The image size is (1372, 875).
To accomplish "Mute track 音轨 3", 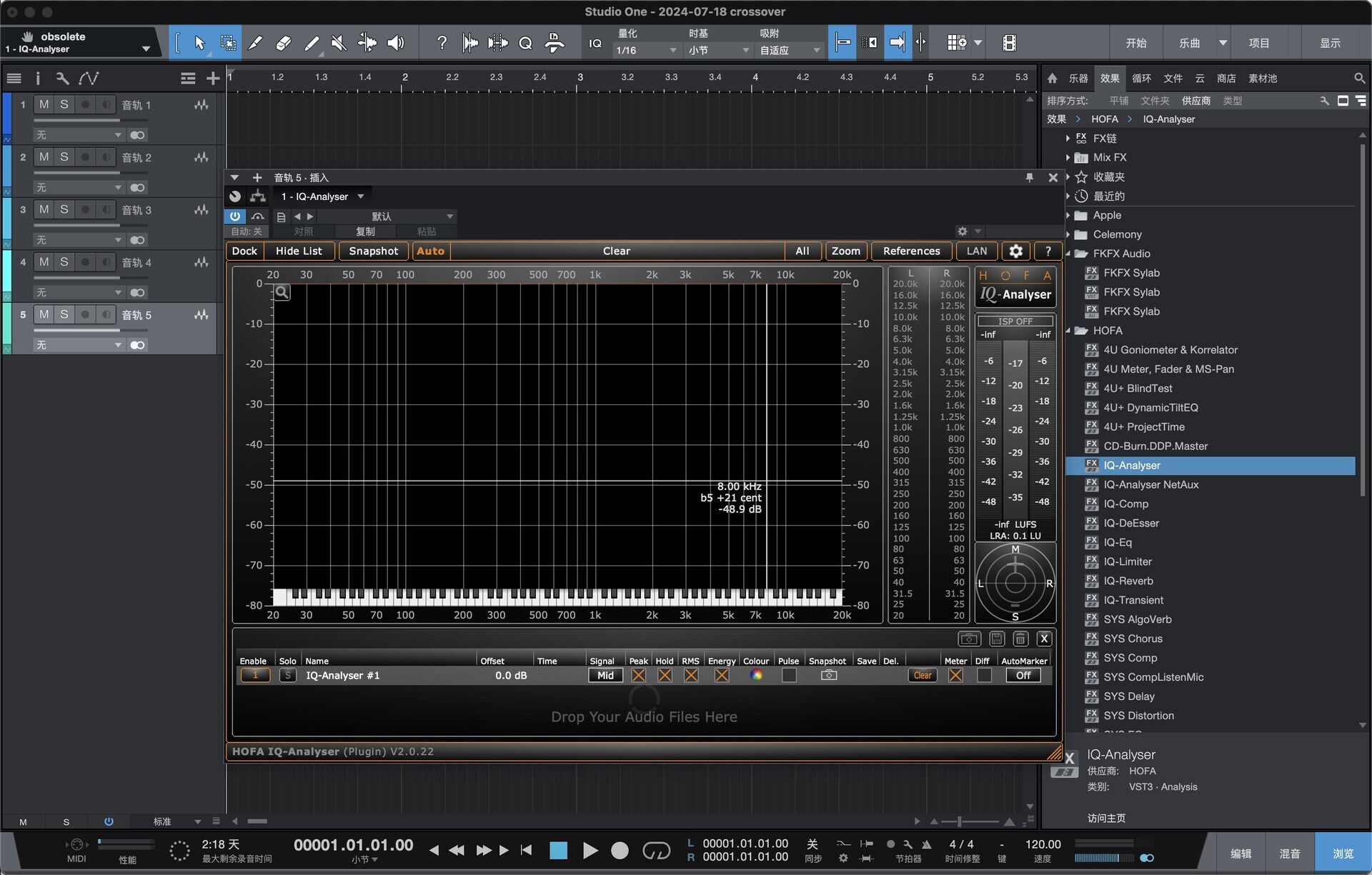I will pyautogui.click(x=44, y=209).
